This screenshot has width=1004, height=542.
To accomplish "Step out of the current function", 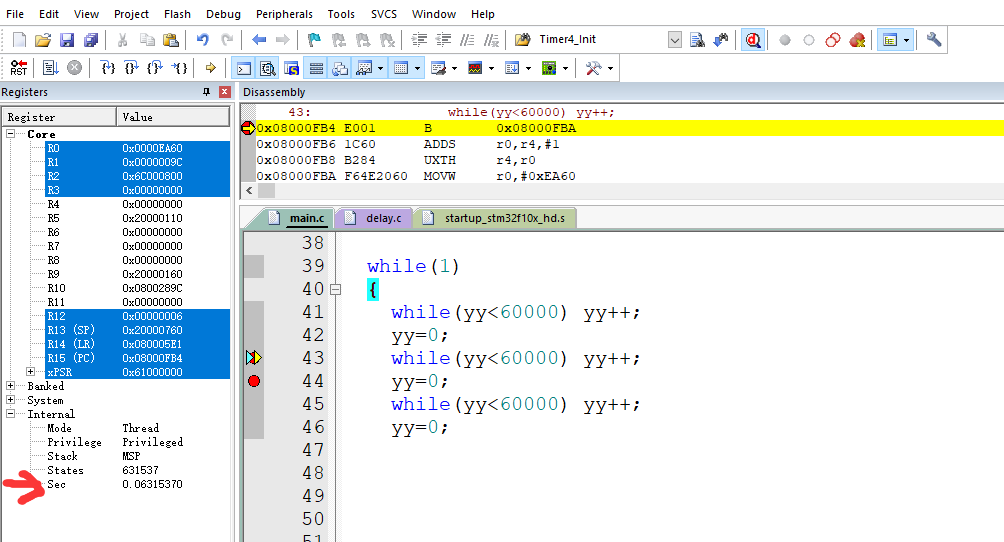I will pos(155,67).
